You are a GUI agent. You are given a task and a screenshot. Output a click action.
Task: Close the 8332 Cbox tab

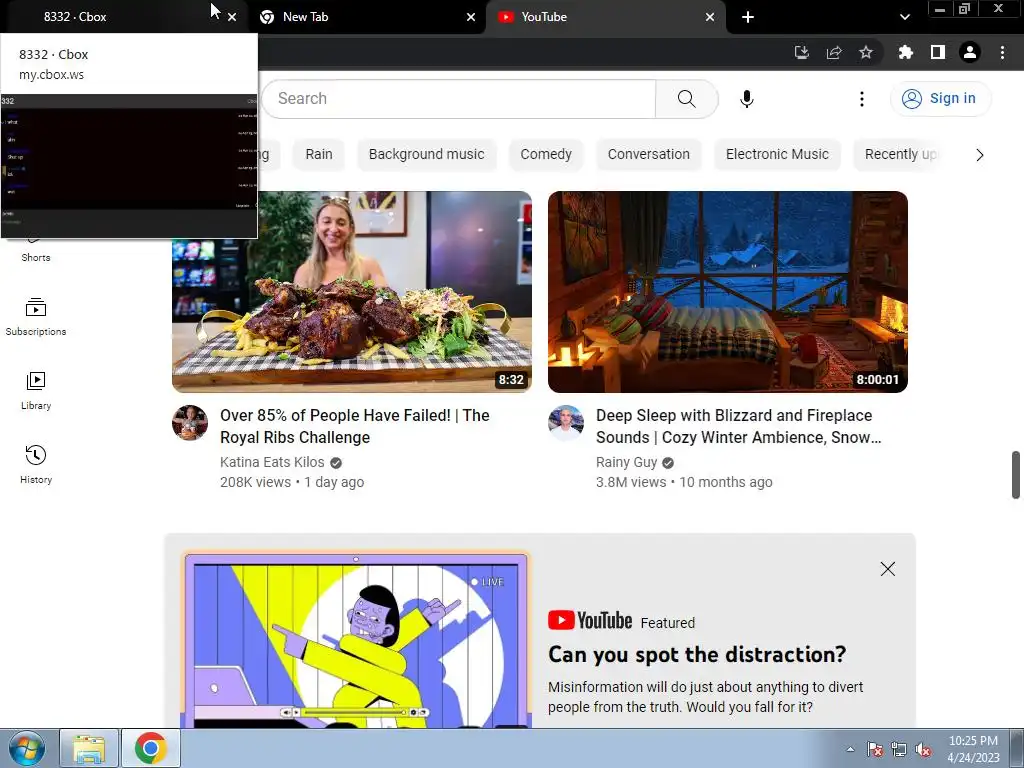(x=232, y=17)
